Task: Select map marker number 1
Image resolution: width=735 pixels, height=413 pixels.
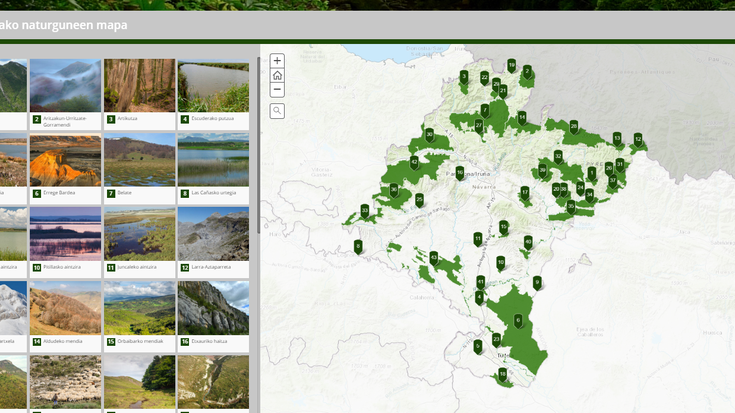Action: (x=592, y=173)
